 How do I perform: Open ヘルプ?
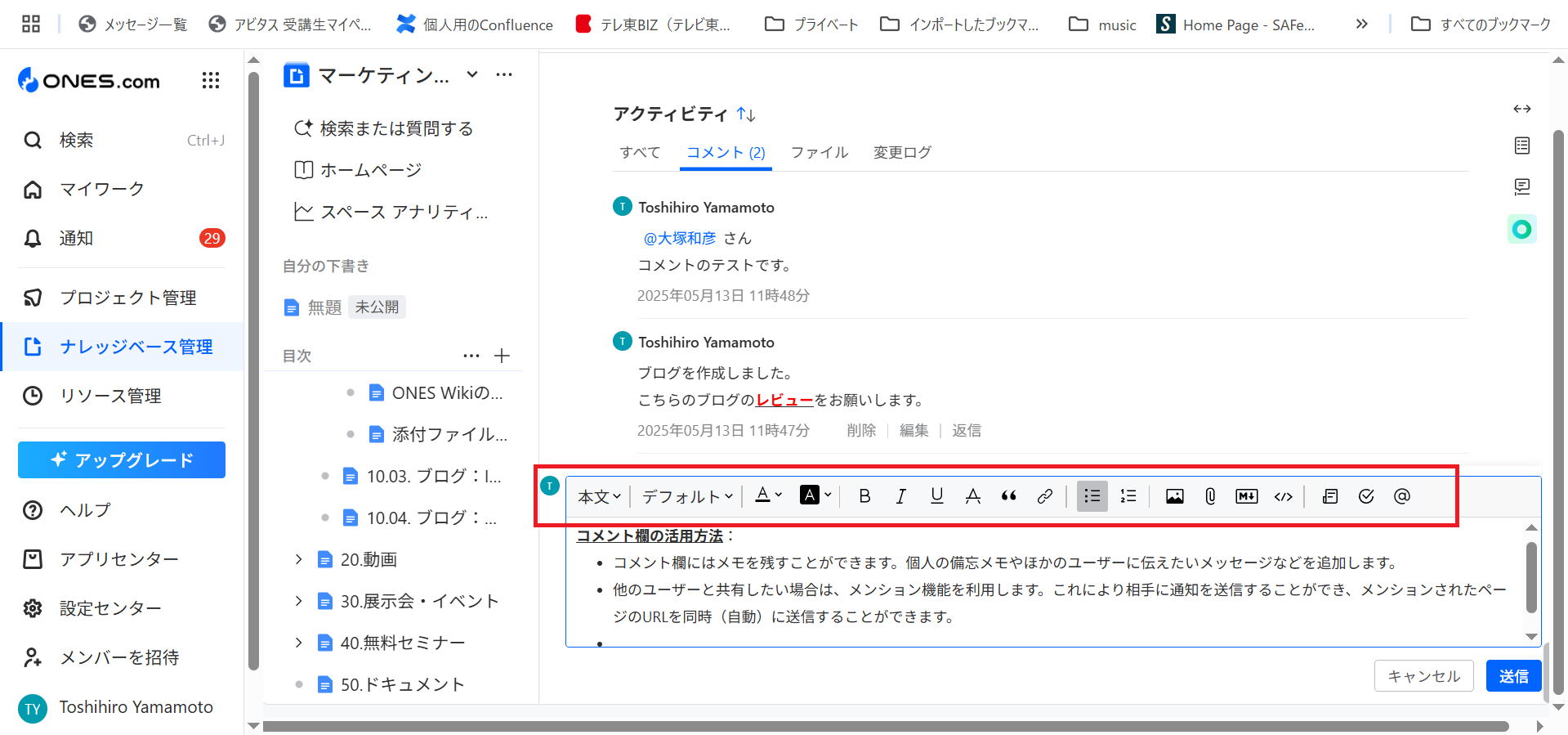tap(123, 510)
